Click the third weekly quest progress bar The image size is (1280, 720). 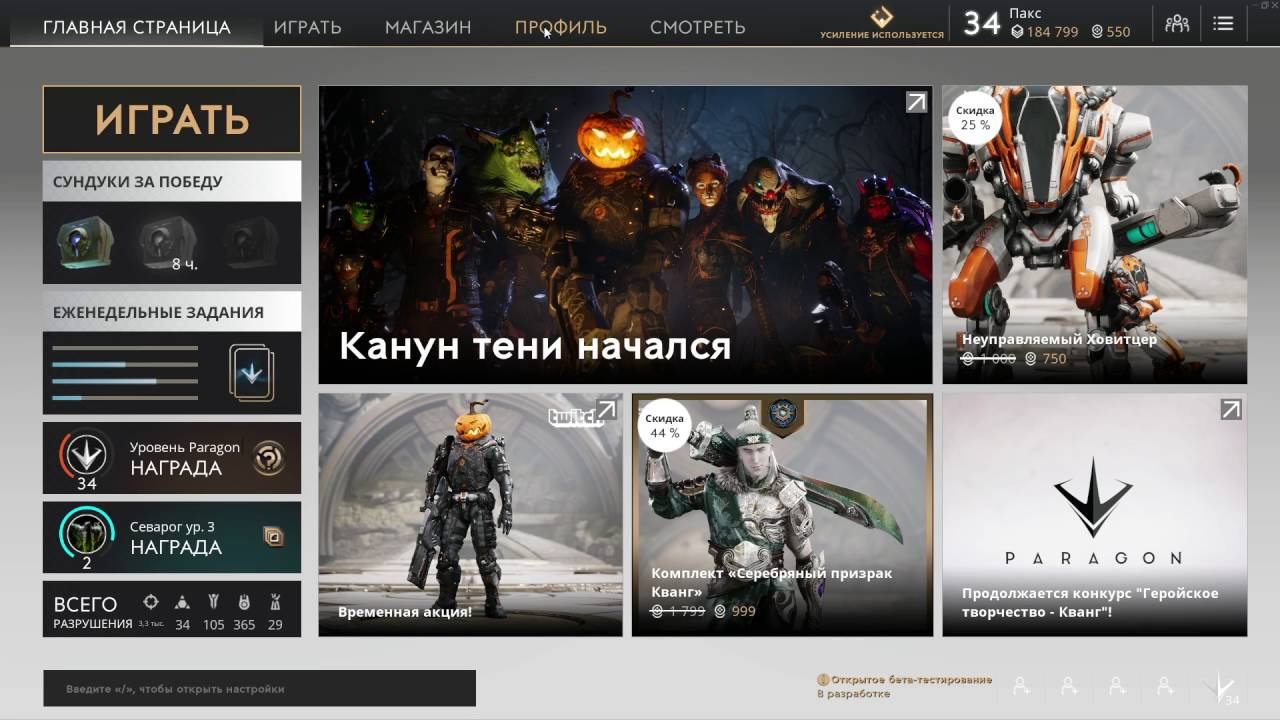[125, 382]
